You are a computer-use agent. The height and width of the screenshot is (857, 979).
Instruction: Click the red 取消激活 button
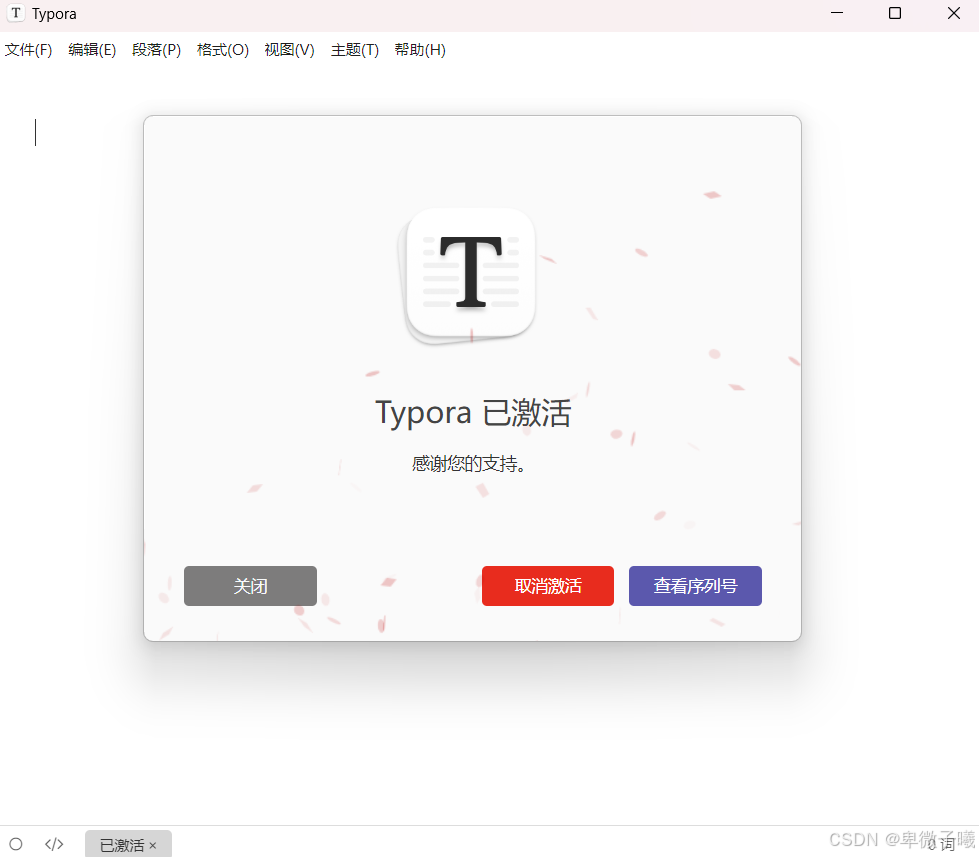548,585
